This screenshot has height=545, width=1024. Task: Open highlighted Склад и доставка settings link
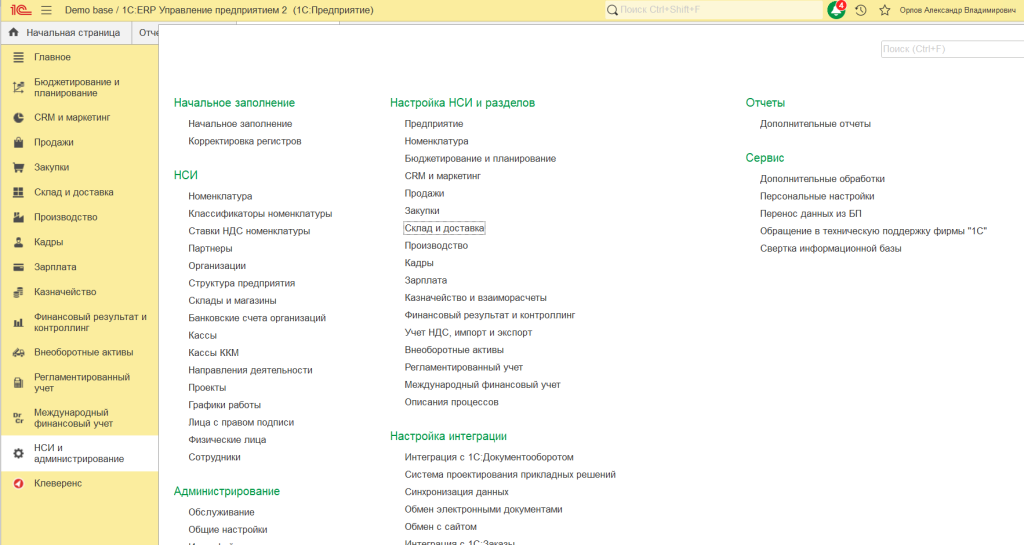coord(444,228)
